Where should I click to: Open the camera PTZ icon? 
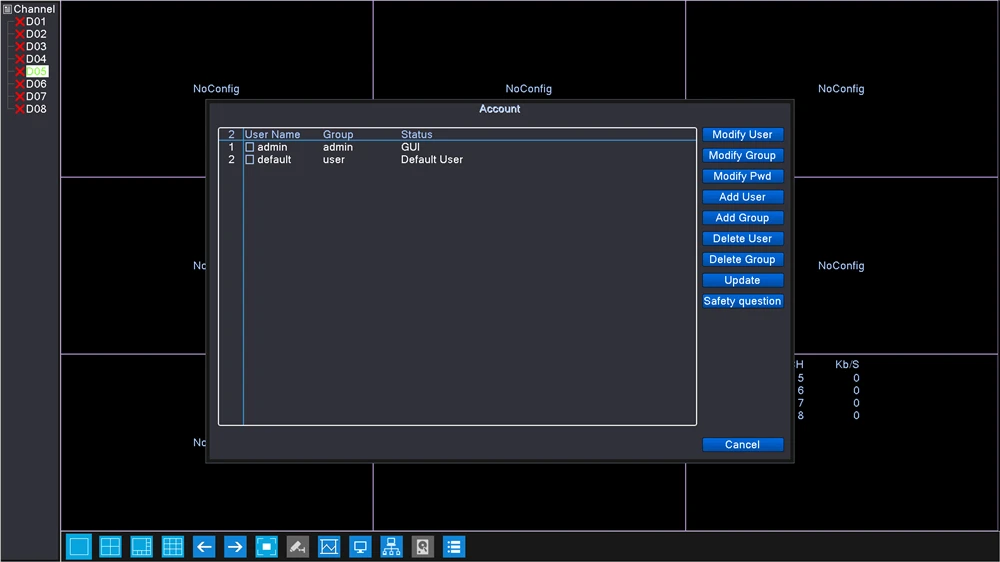click(x=298, y=547)
